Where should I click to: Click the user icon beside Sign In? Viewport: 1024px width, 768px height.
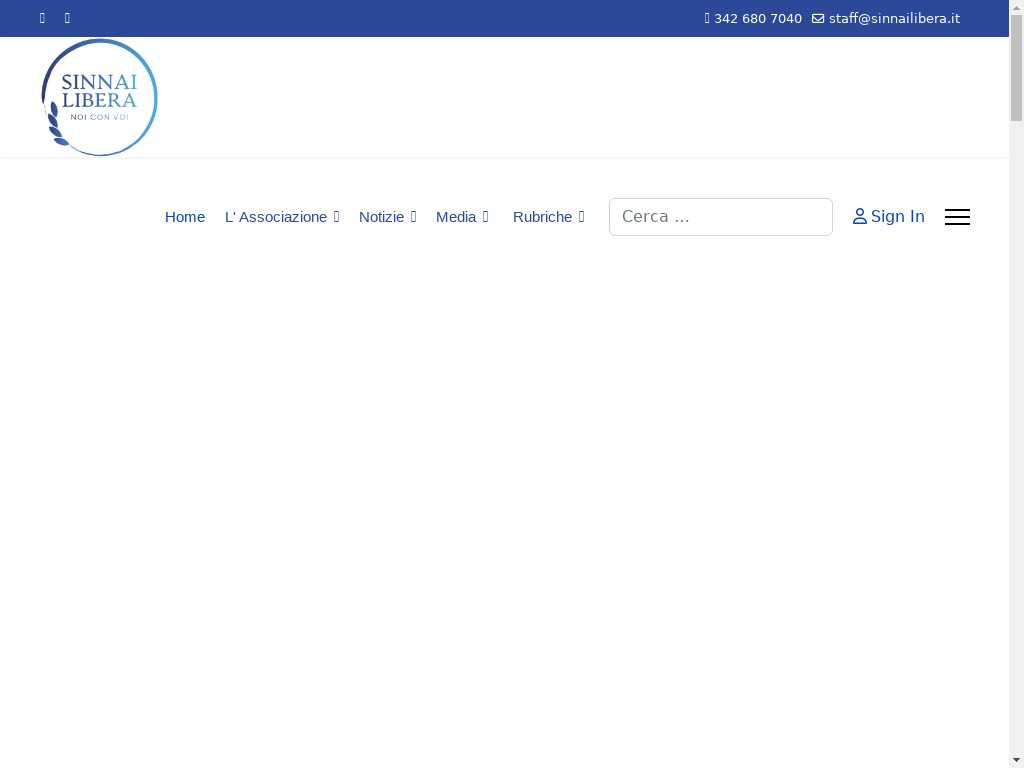[x=859, y=217]
